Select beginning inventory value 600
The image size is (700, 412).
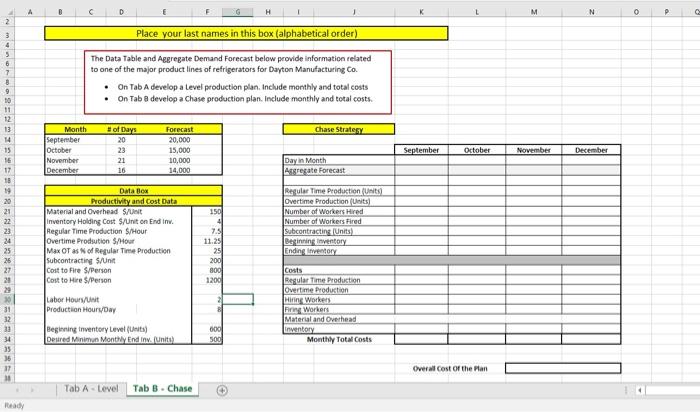207,329
